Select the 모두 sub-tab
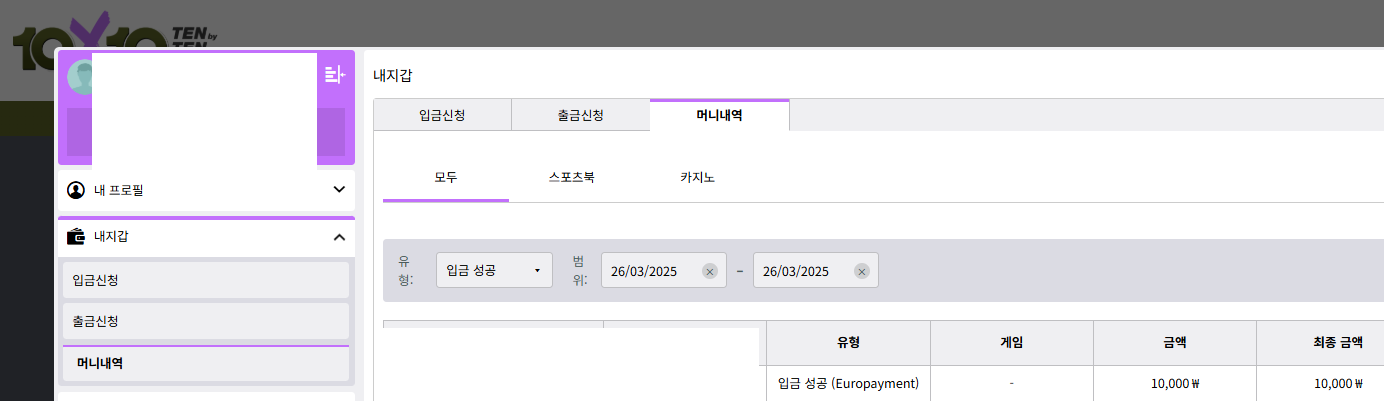This screenshot has width=1384, height=401. 446,178
